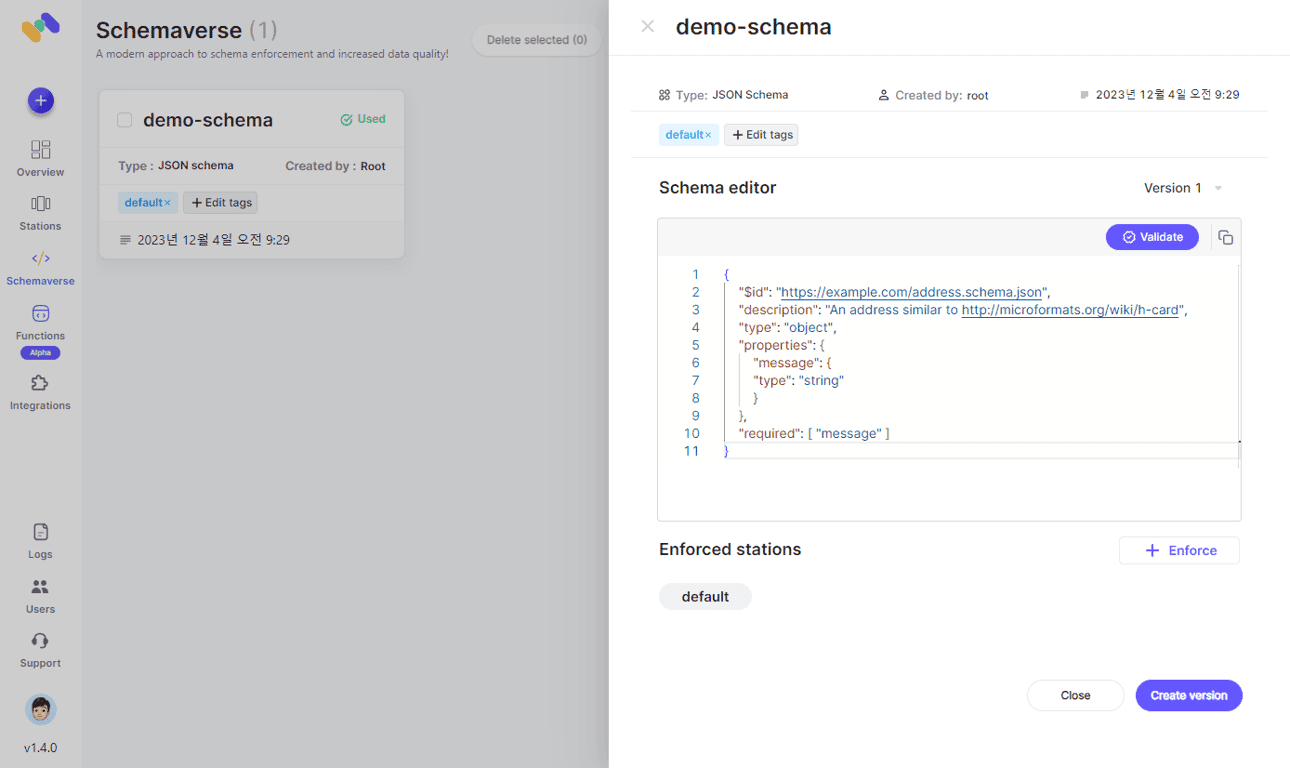The height and width of the screenshot is (768, 1290).
Task: Close the demo-schema panel with X
Action: click(648, 26)
